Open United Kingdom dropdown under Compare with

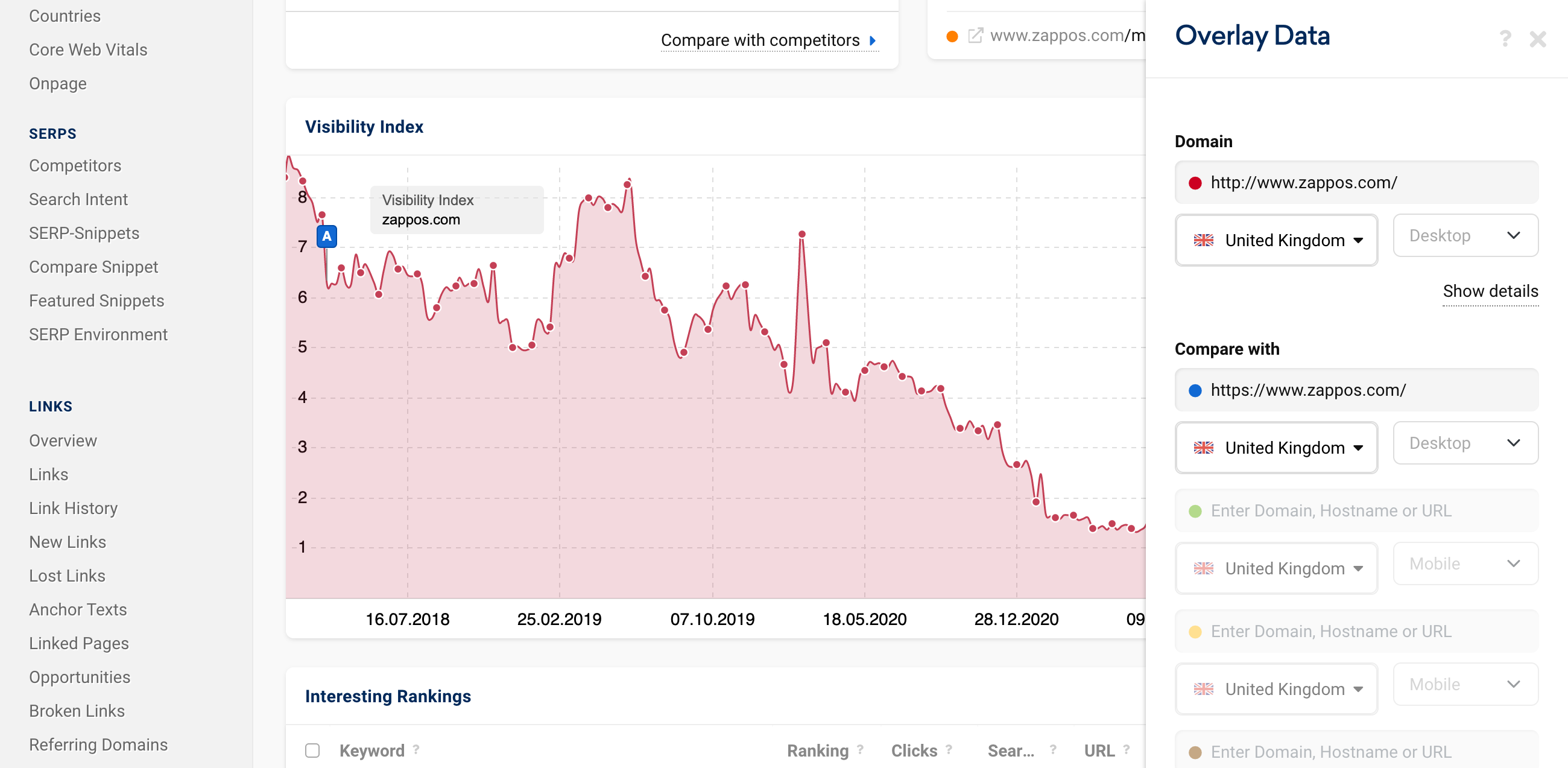point(1277,448)
